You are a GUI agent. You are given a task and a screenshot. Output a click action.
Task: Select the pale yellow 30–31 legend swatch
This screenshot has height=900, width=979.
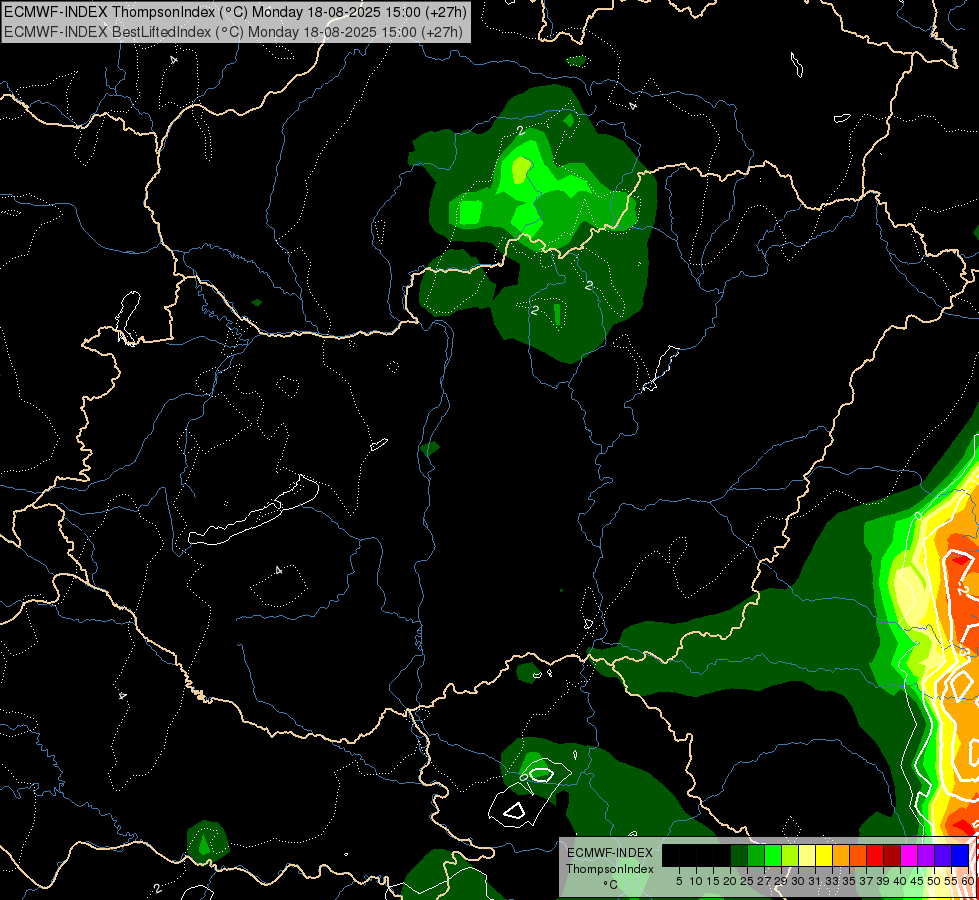pos(807,855)
